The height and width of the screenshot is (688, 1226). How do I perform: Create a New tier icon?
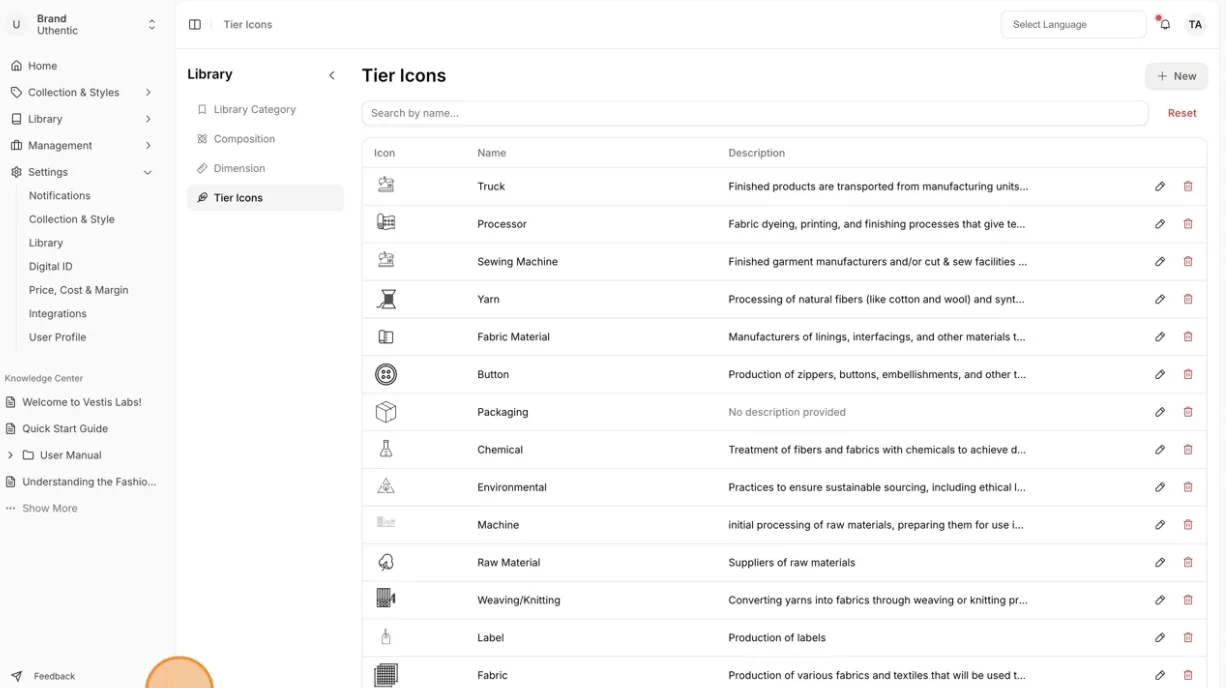pos(1177,76)
